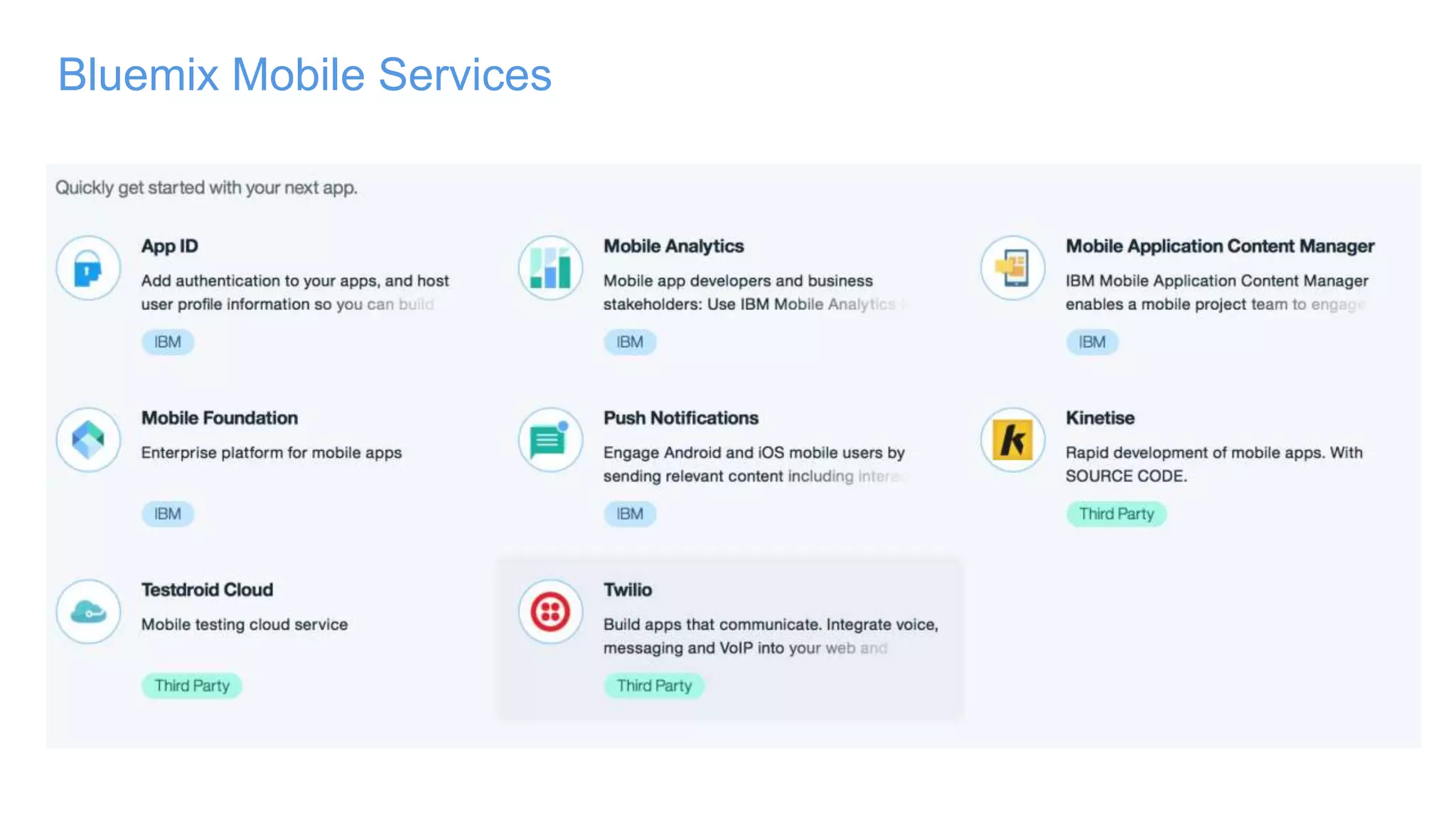The height and width of the screenshot is (819, 1456).
Task: Select the Mobile Analytics bar chart icon
Action: tap(550, 268)
